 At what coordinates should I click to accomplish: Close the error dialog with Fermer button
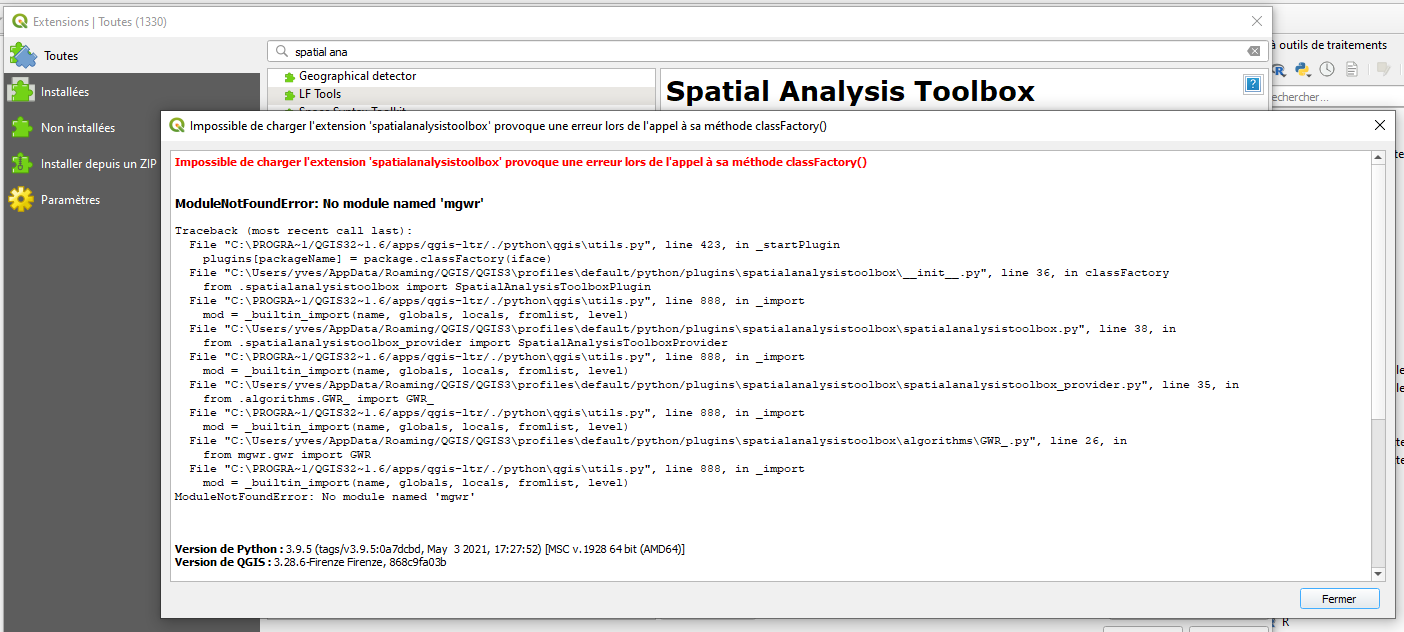pyautogui.click(x=1339, y=599)
